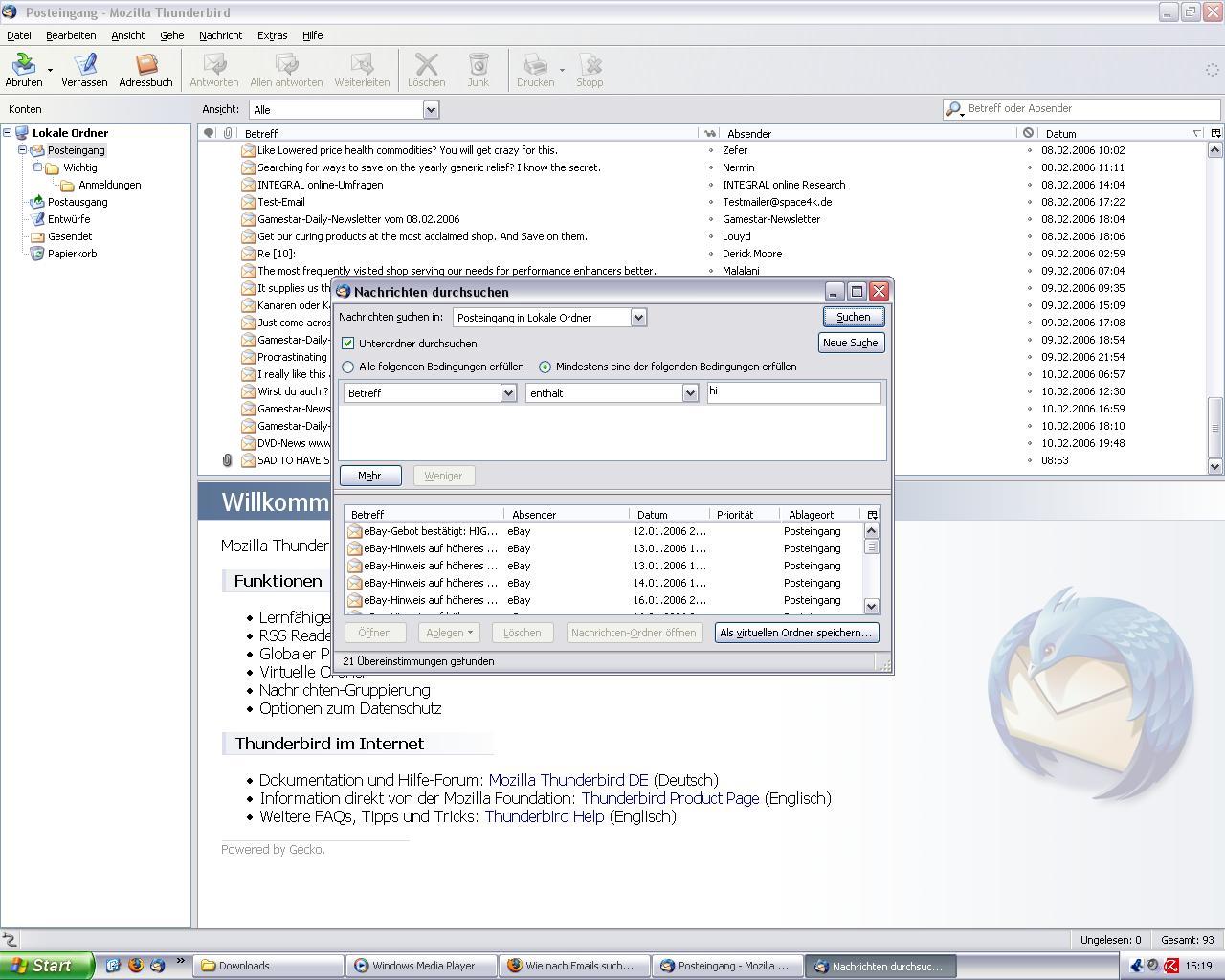
Task: Open the Ansicht Alle dropdown
Action: (344, 109)
